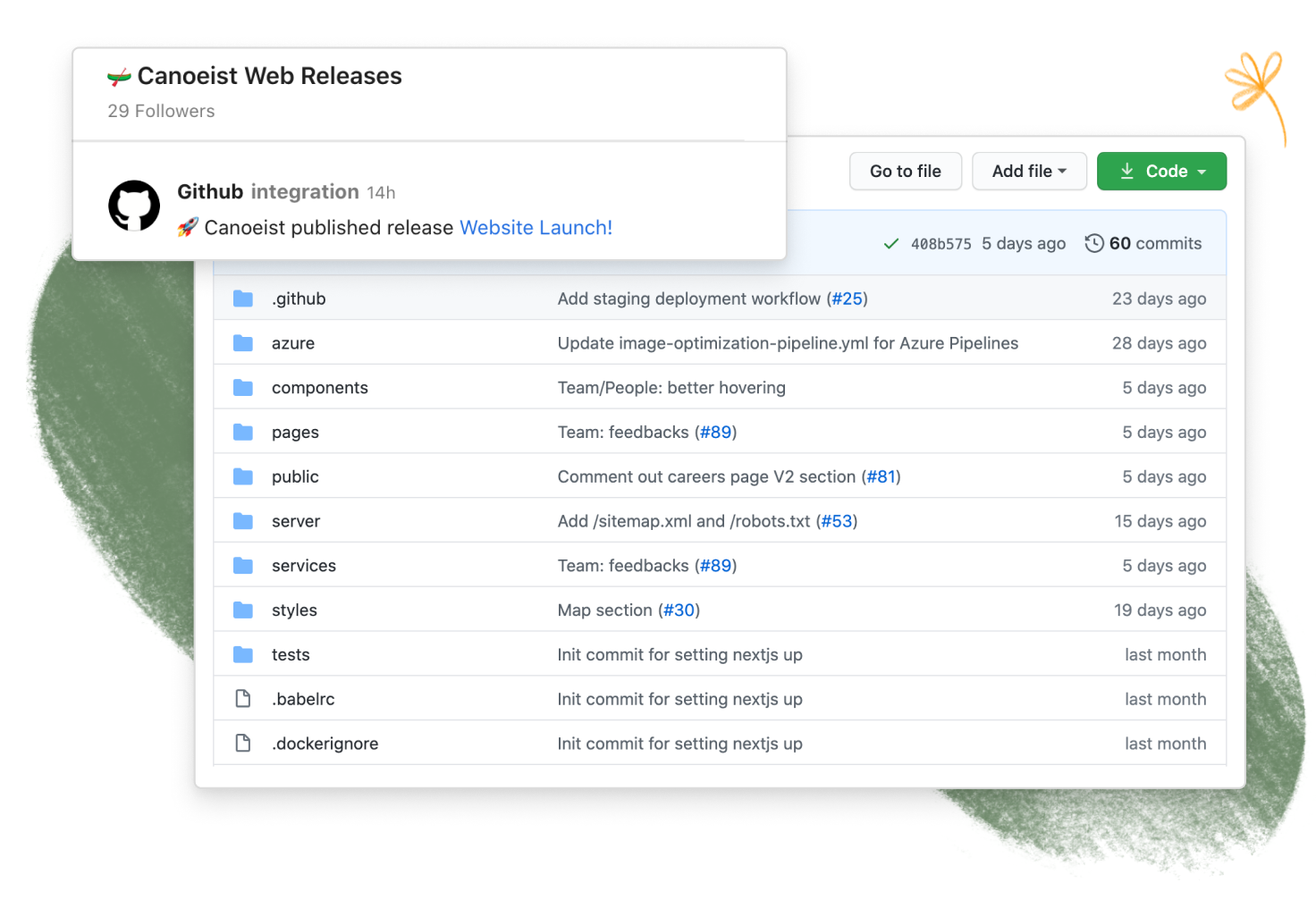This screenshot has height=917, width=1316.
Task: Open the .babelrc file name
Action: click(x=303, y=699)
